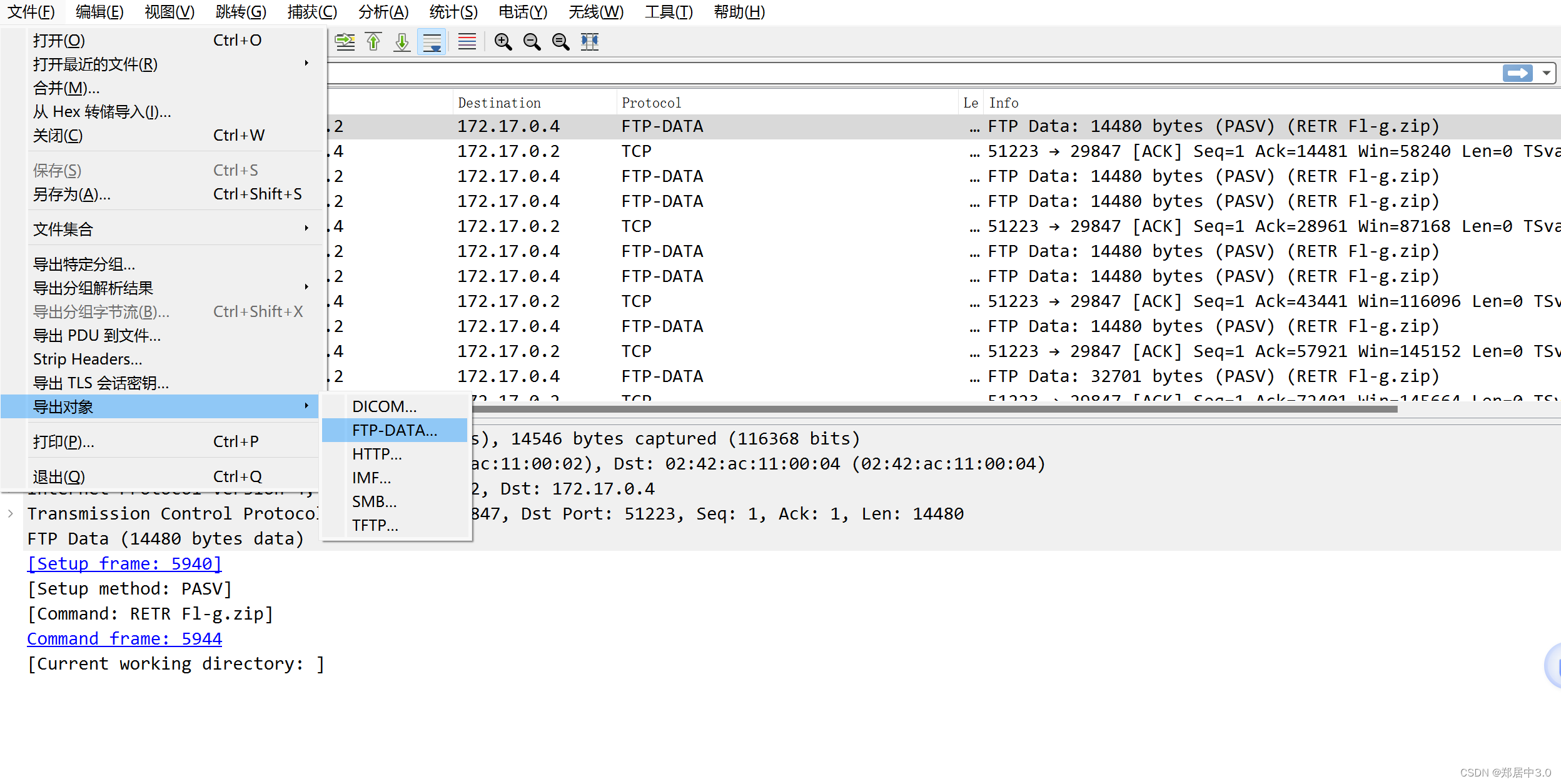This screenshot has height=784, width=1561.
Task: Click the Destination column header
Action: 499,103
